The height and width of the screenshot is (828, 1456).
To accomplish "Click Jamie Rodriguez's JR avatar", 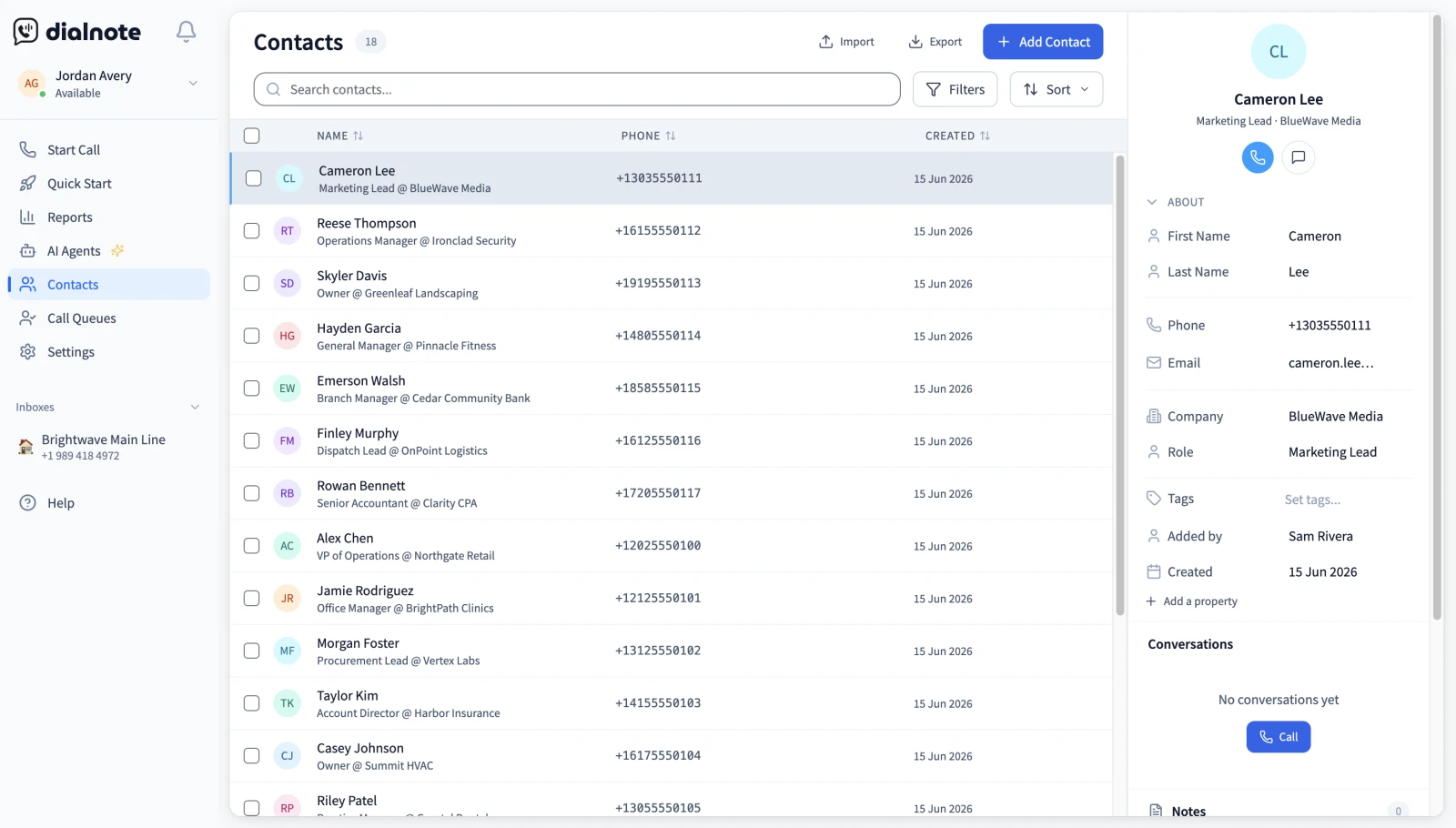I will click(288, 599).
